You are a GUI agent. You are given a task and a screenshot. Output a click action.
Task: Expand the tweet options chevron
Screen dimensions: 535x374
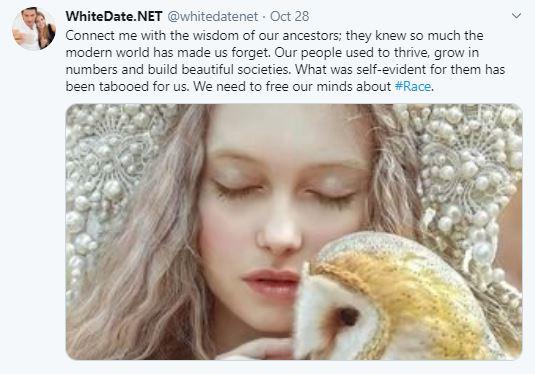tap(516, 16)
